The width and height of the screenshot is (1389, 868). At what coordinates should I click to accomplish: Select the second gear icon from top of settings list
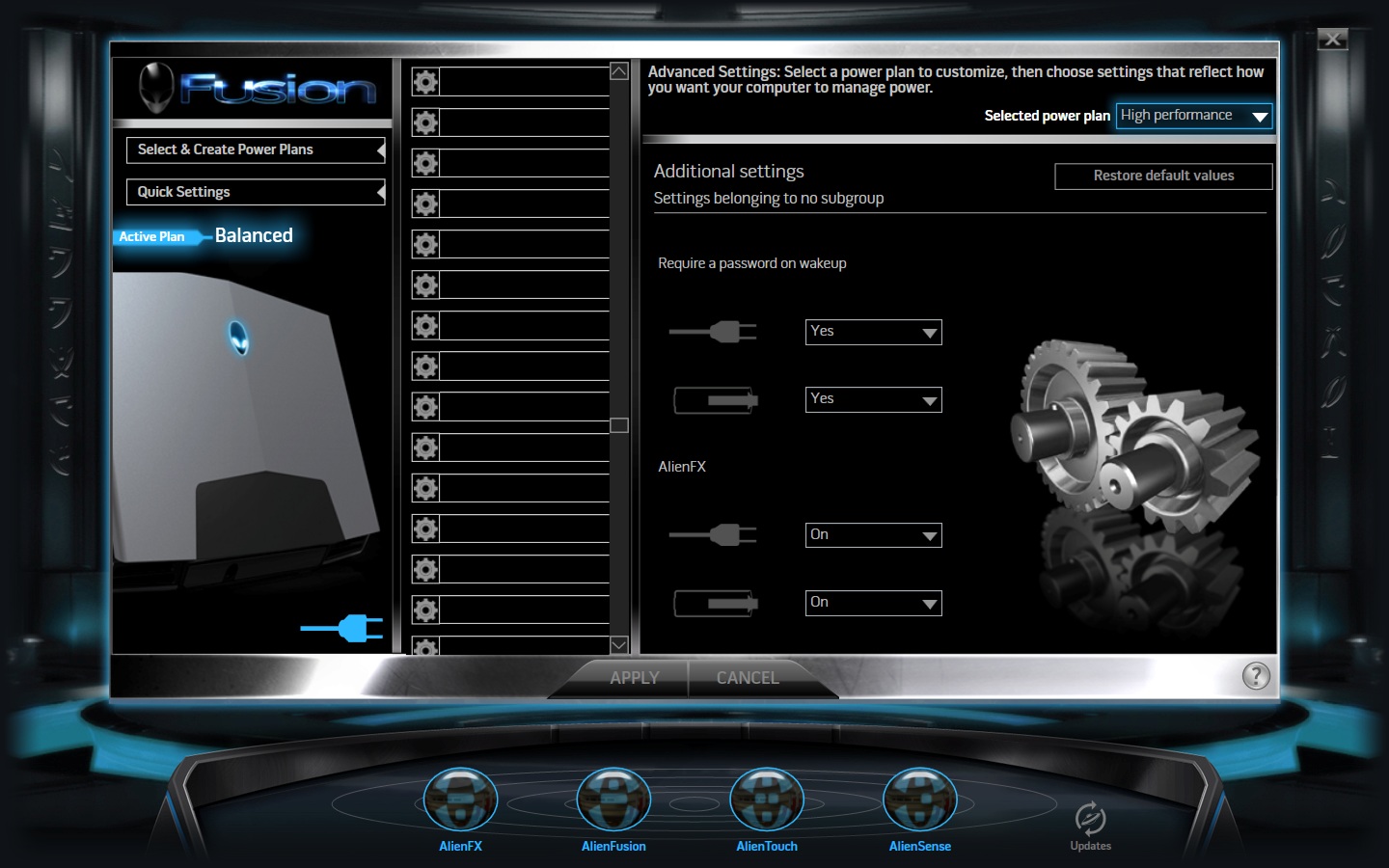425,122
